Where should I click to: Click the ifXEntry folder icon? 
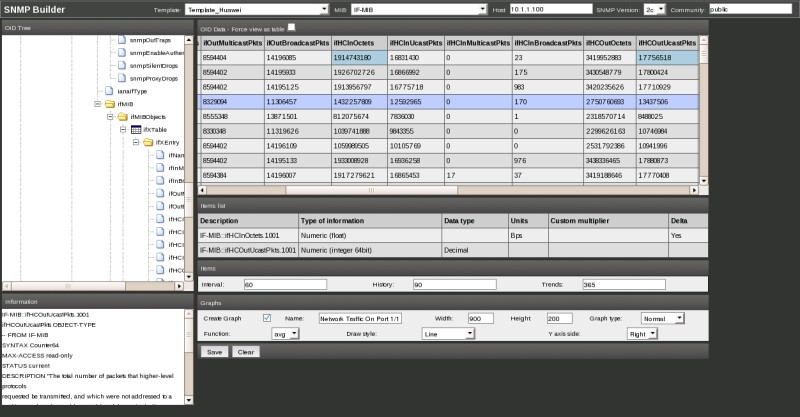pyautogui.click(x=149, y=143)
